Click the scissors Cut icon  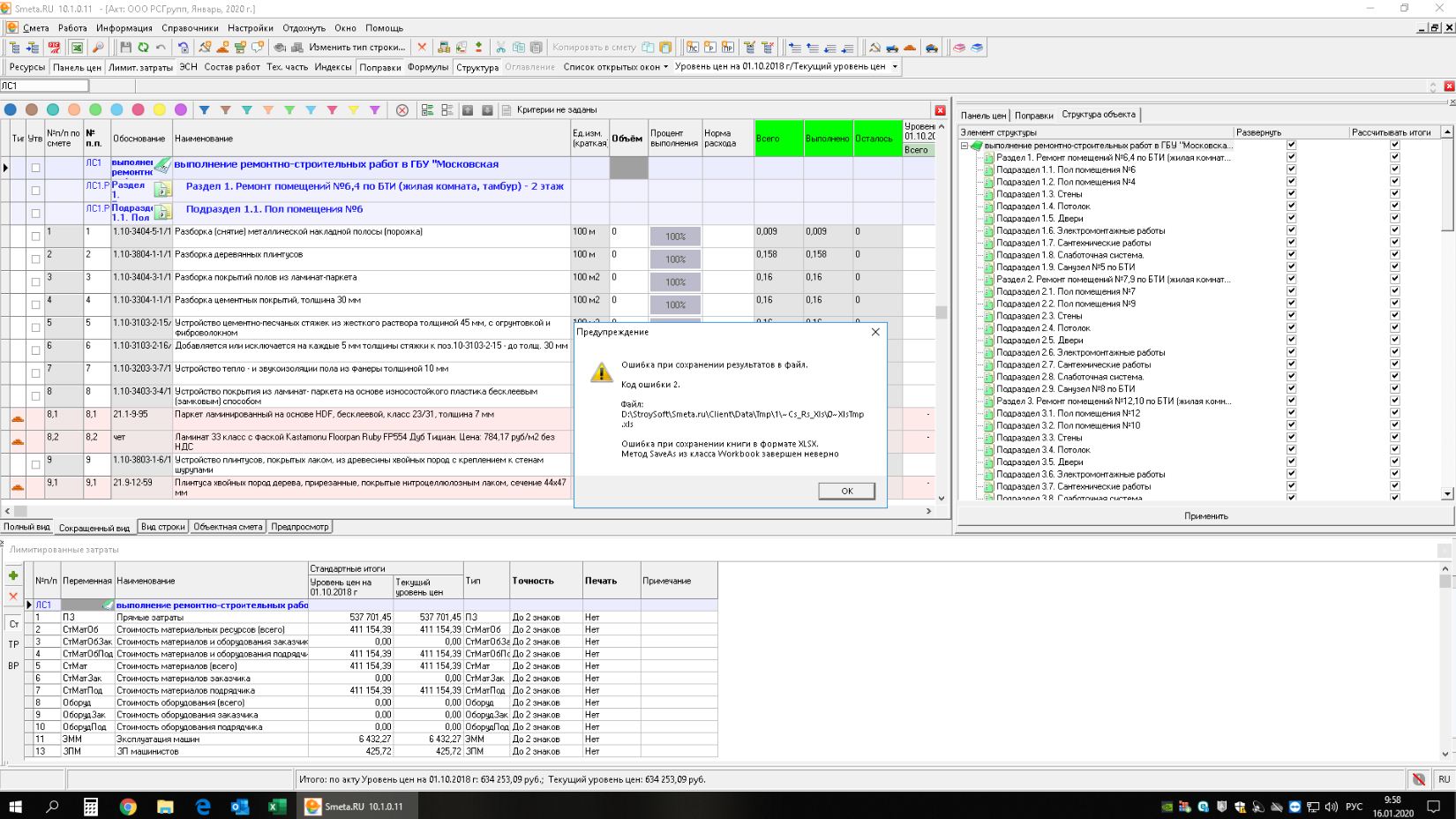coord(500,47)
